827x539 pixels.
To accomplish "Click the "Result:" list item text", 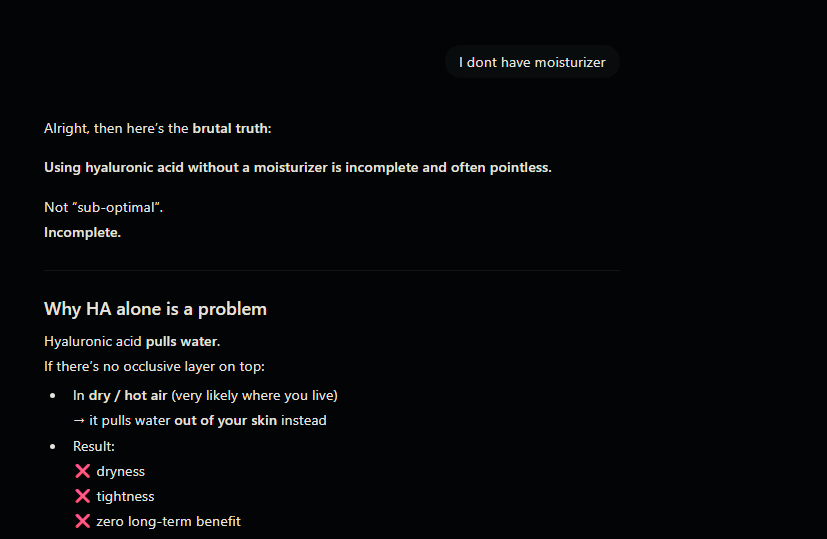I will point(94,446).
